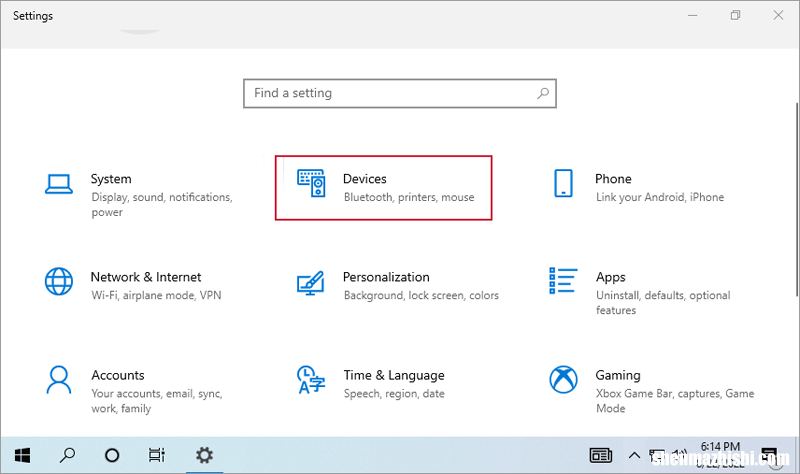Focus the Find a setting field
This screenshot has width=800, height=474.
(399, 93)
